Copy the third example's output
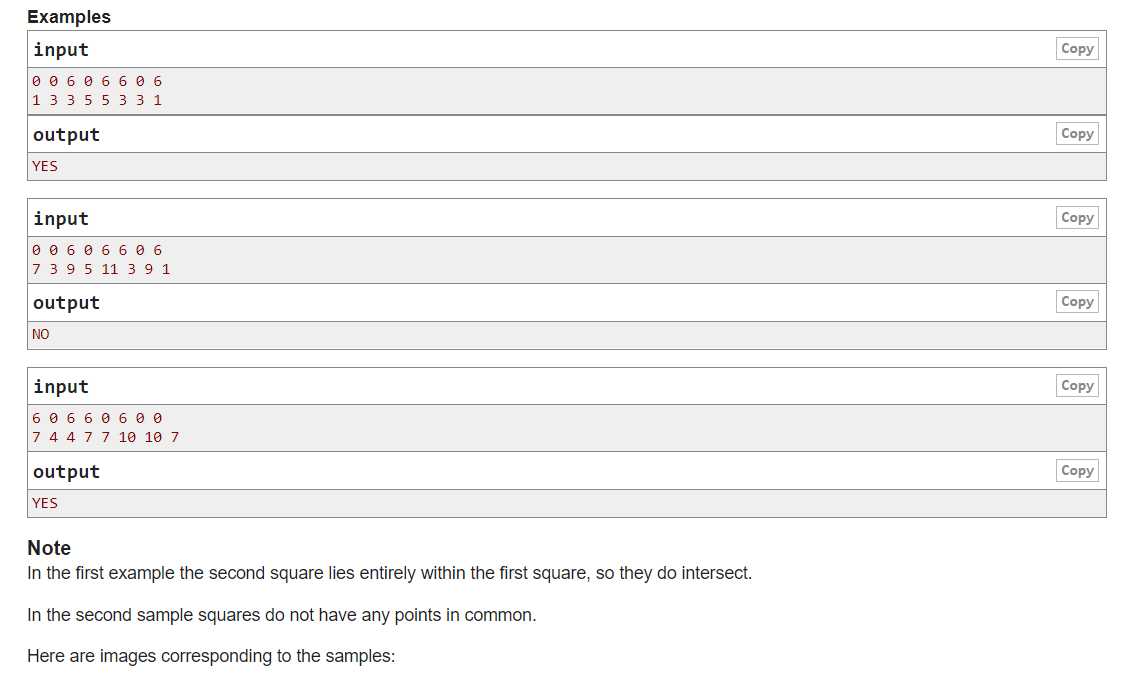The image size is (1131, 679). tap(1076, 470)
